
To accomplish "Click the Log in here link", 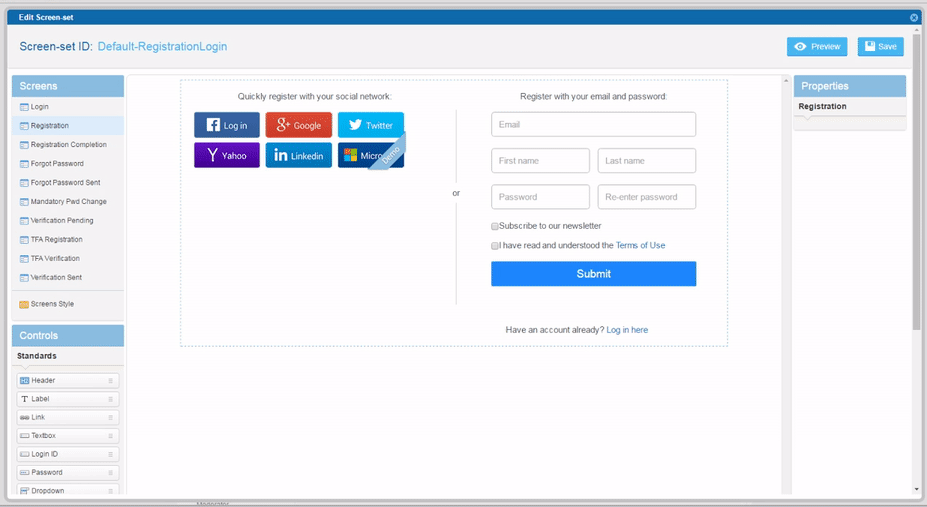I will pyautogui.click(x=627, y=330).
